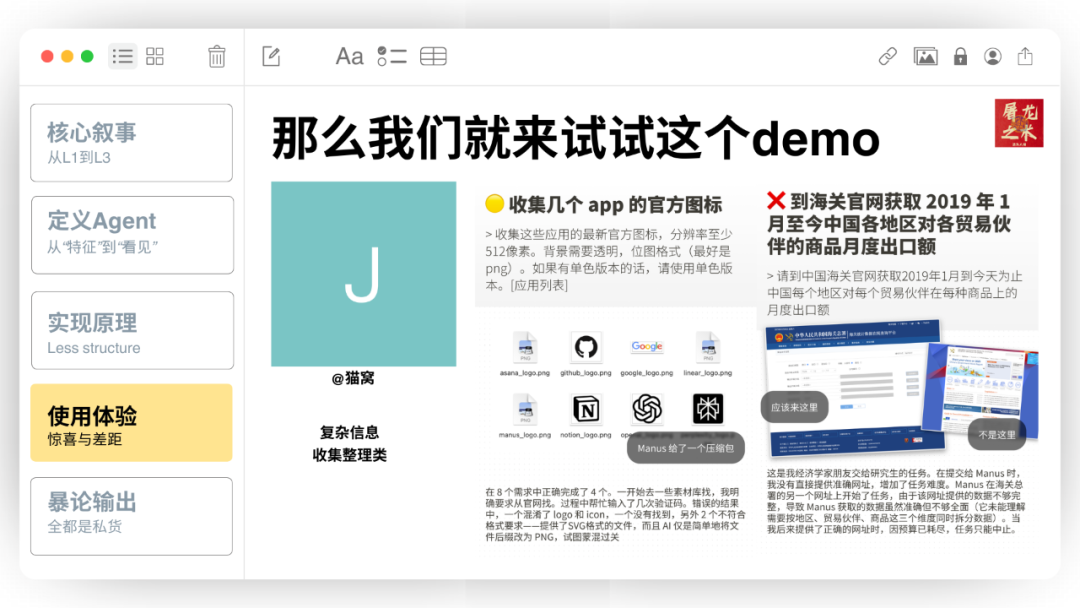Lock the note with padlock icon

tap(960, 56)
